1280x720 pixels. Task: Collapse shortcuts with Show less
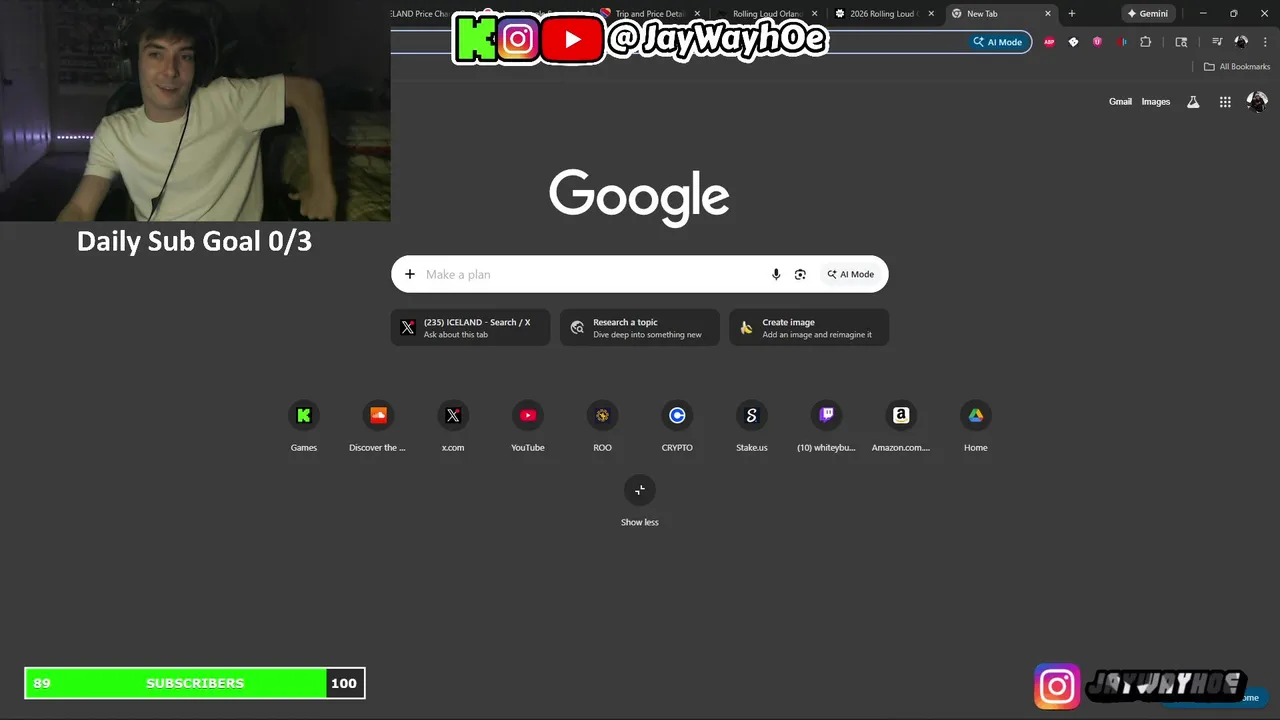pyautogui.click(x=640, y=502)
